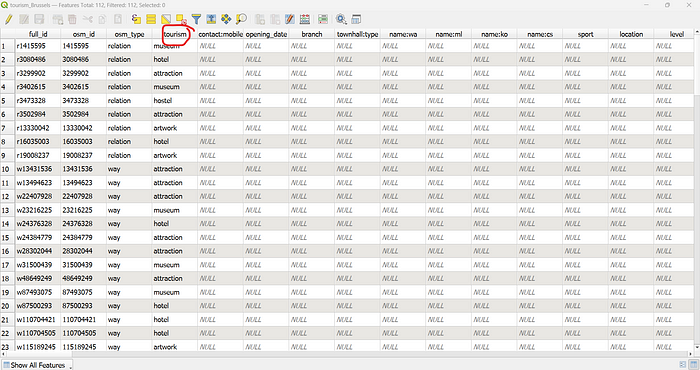
Task: Sort by the osm_type column header
Action: (x=129, y=34)
